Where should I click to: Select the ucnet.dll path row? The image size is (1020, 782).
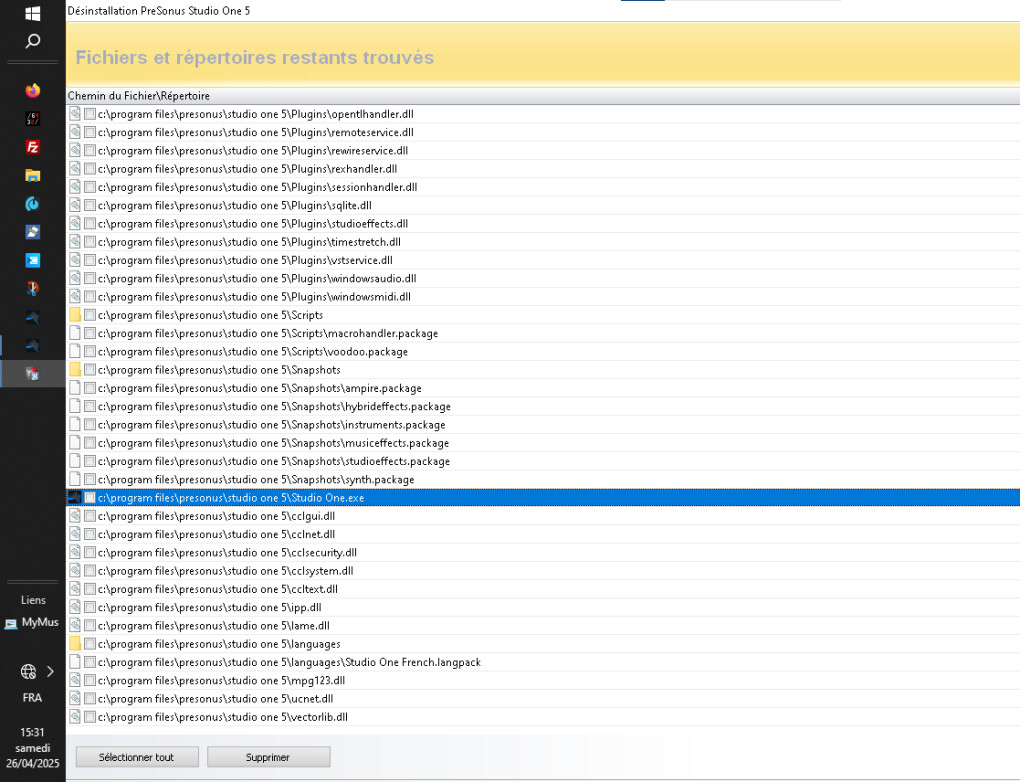click(x=543, y=698)
